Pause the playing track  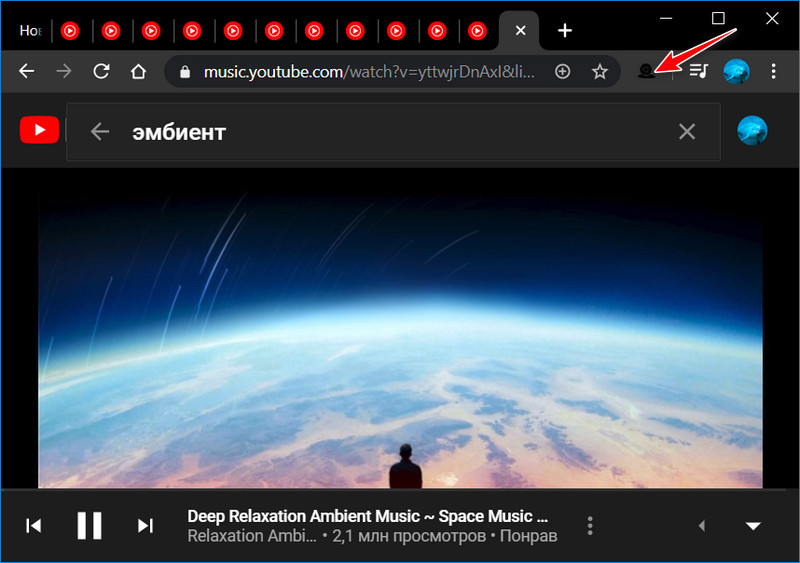tap(89, 525)
